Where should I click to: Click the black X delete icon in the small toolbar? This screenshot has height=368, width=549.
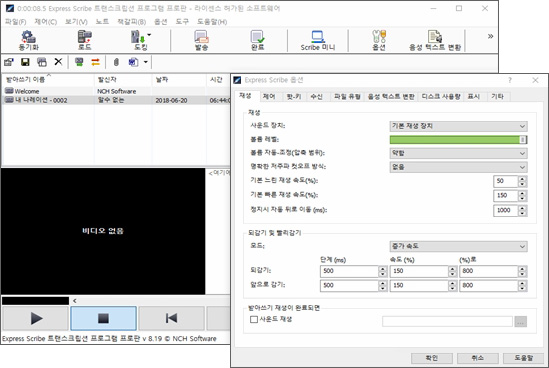(58, 62)
